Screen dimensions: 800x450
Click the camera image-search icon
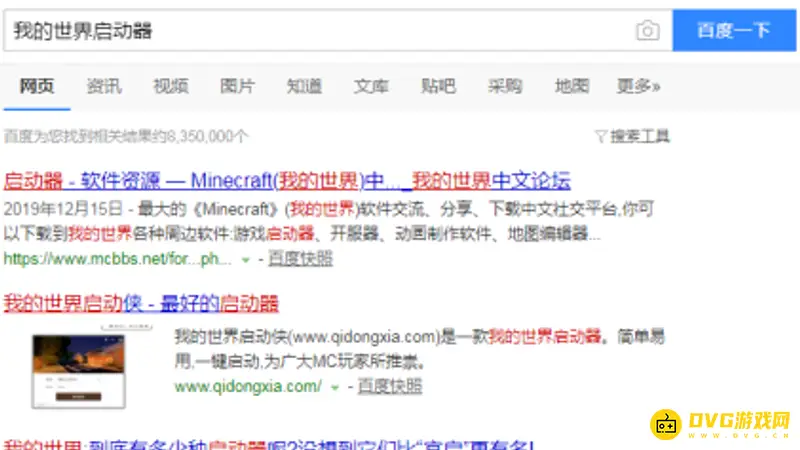[647, 31]
